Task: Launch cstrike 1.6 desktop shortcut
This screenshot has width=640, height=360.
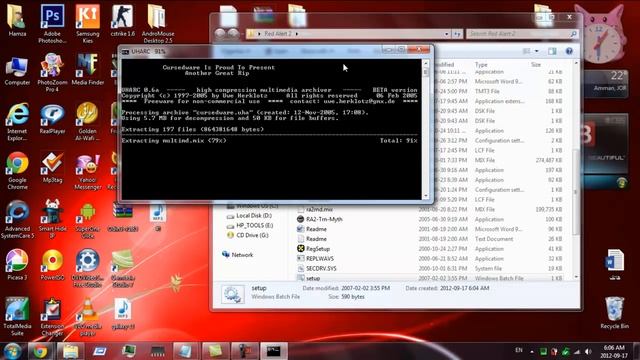Action: (122, 21)
